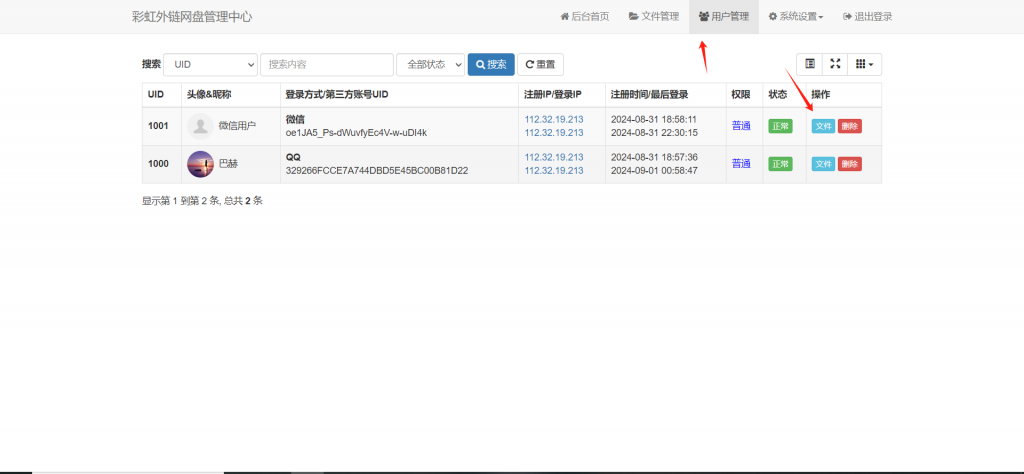Click the 彩虹外链网盘管理中心 brand title
Screen dimensions: 1024x474
point(192,17)
